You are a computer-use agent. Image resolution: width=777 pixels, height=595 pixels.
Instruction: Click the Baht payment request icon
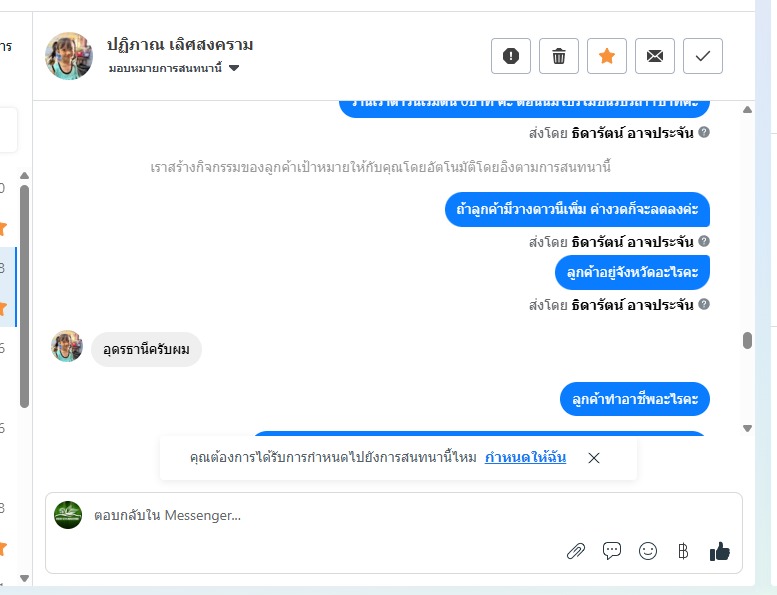pos(683,551)
